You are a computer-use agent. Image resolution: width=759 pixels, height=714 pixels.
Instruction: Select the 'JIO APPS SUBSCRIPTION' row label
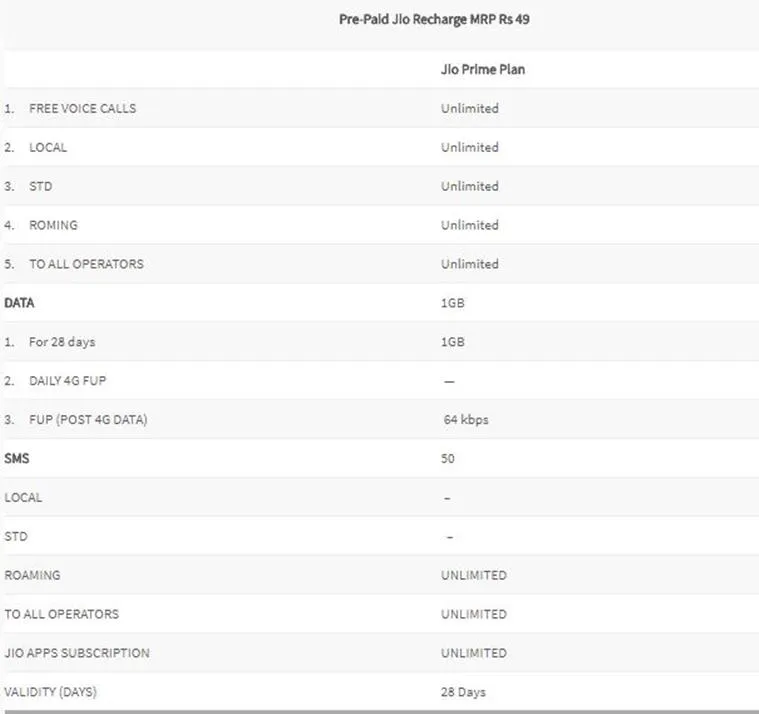click(x=77, y=653)
